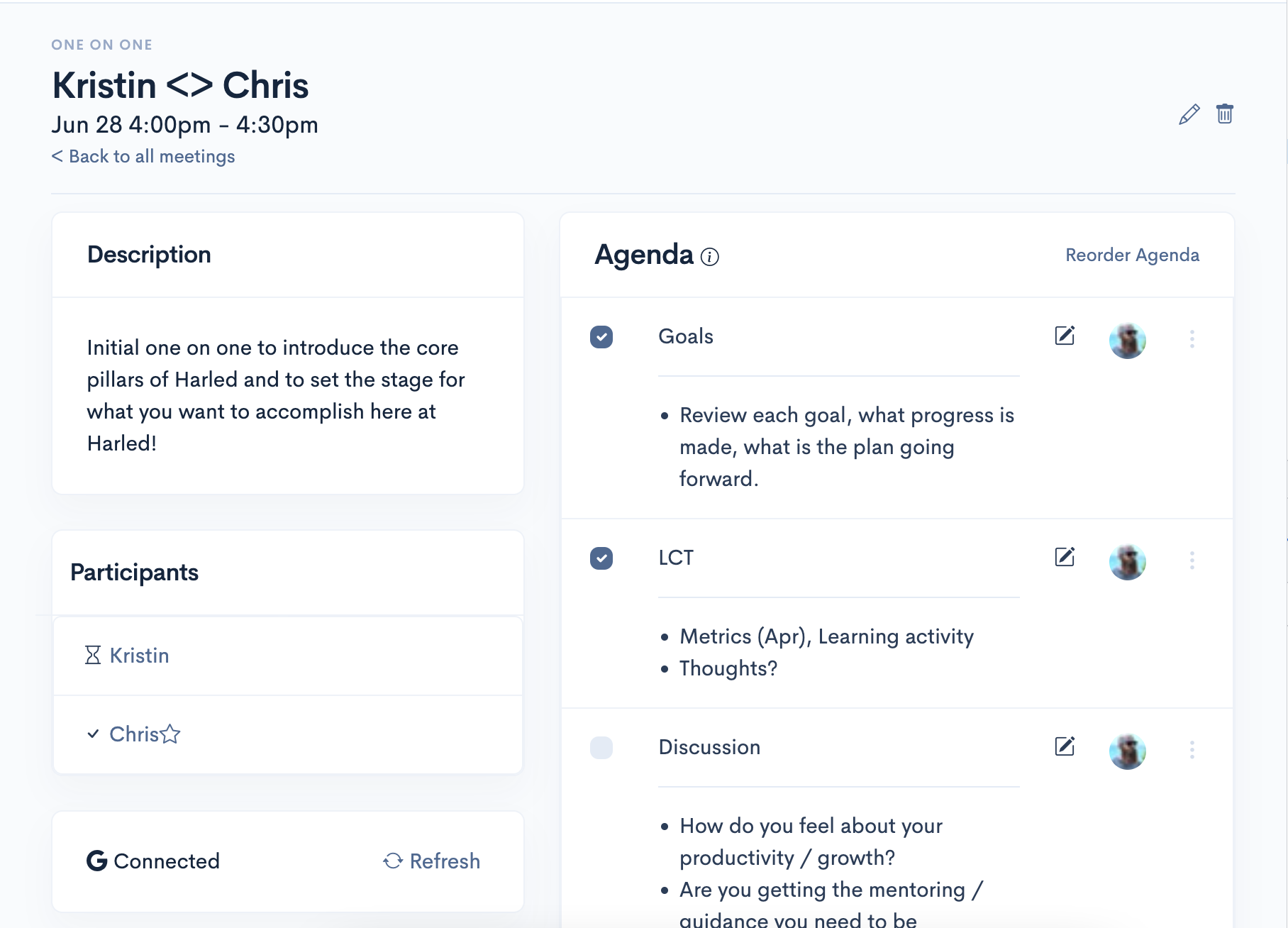The width and height of the screenshot is (1288, 928).
Task: Edit the LCT agenda item notes
Action: 1065,557
